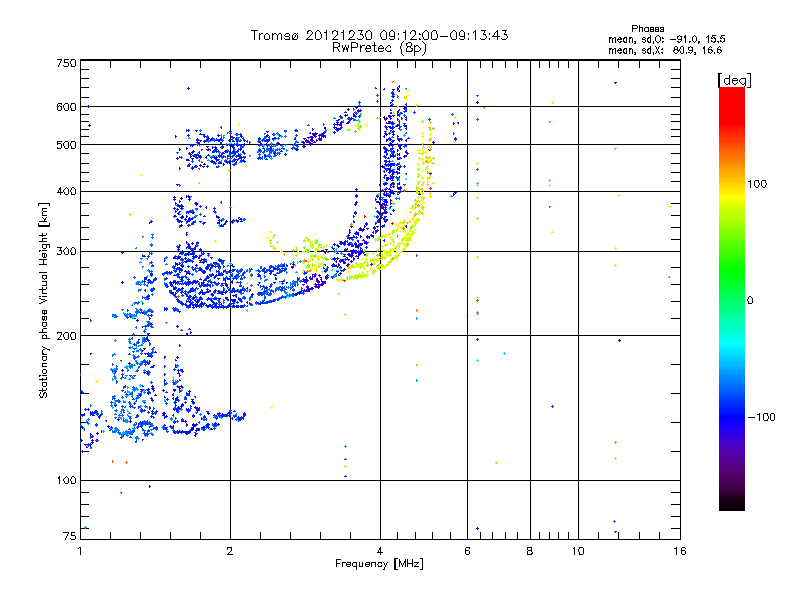Click y-axis tick label "750"
The height and width of the screenshot is (600, 800).
coord(66,63)
